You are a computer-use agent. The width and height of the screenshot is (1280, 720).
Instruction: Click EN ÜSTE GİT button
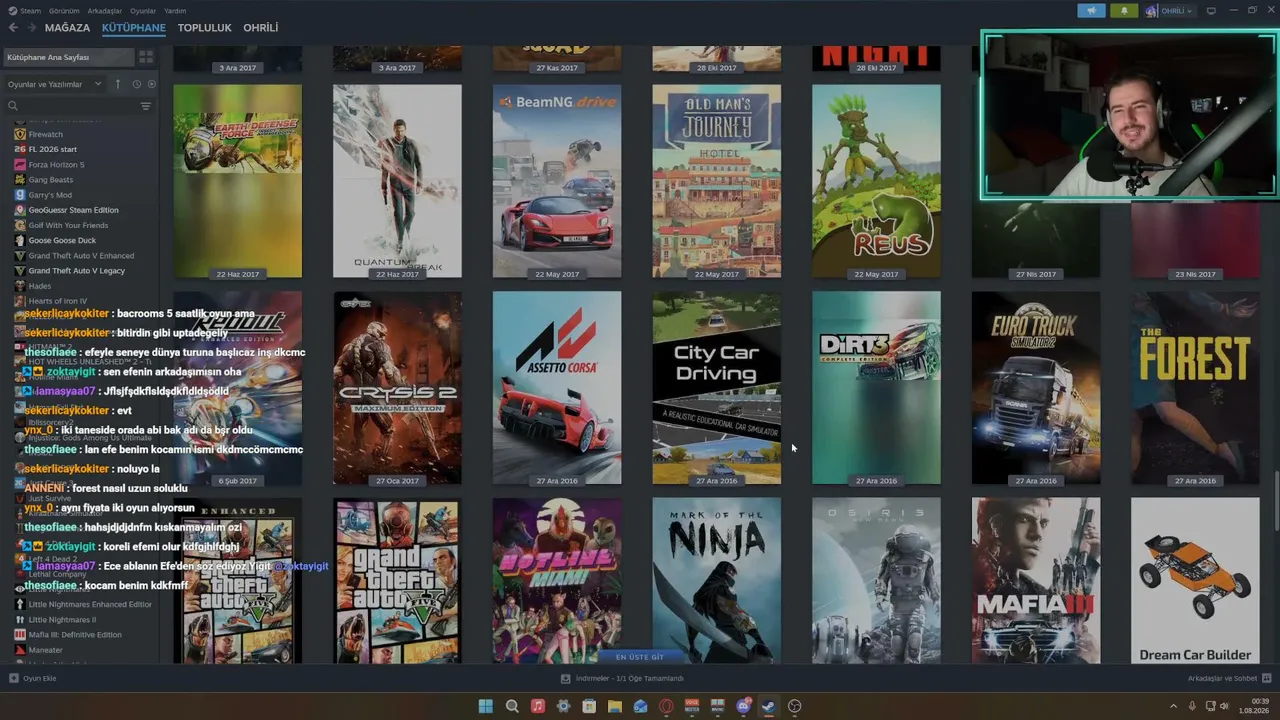[639, 657]
